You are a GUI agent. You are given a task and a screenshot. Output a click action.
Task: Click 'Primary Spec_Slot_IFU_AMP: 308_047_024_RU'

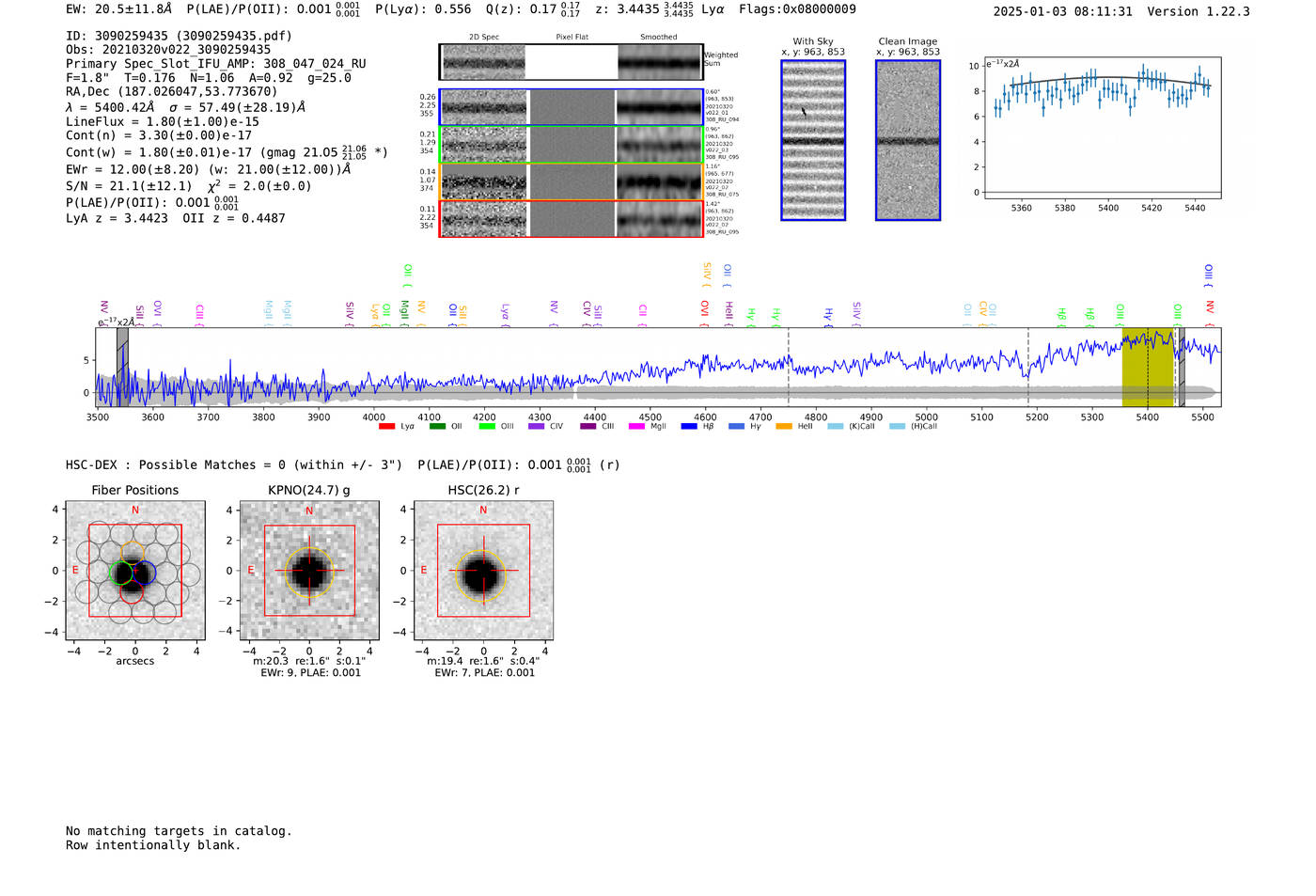coord(216,64)
